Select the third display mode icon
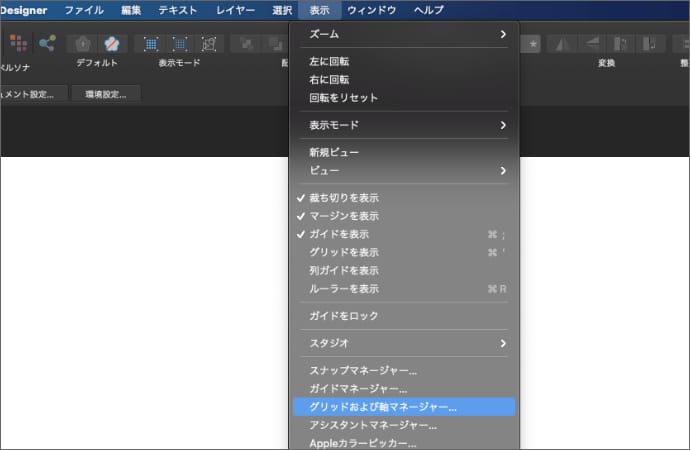 point(209,44)
